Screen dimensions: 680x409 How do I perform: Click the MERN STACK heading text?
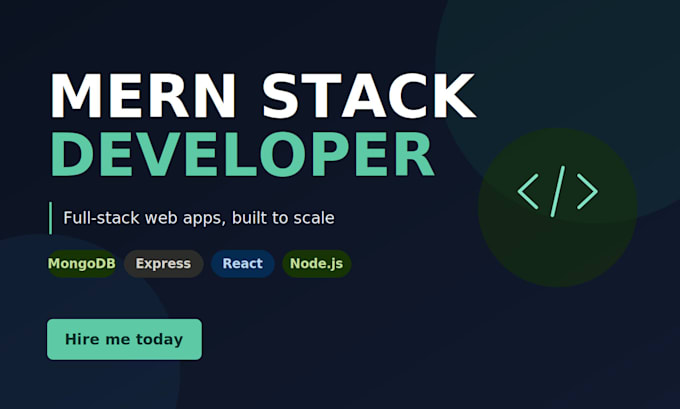coord(263,96)
